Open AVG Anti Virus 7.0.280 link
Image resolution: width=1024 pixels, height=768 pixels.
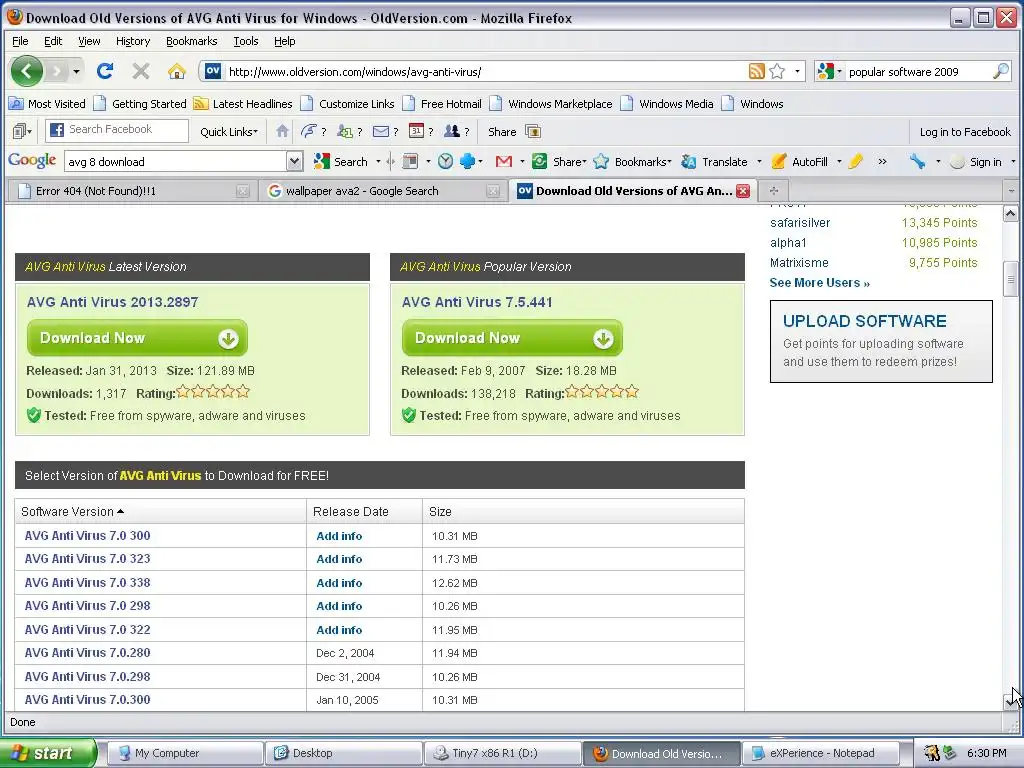[x=88, y=652]
